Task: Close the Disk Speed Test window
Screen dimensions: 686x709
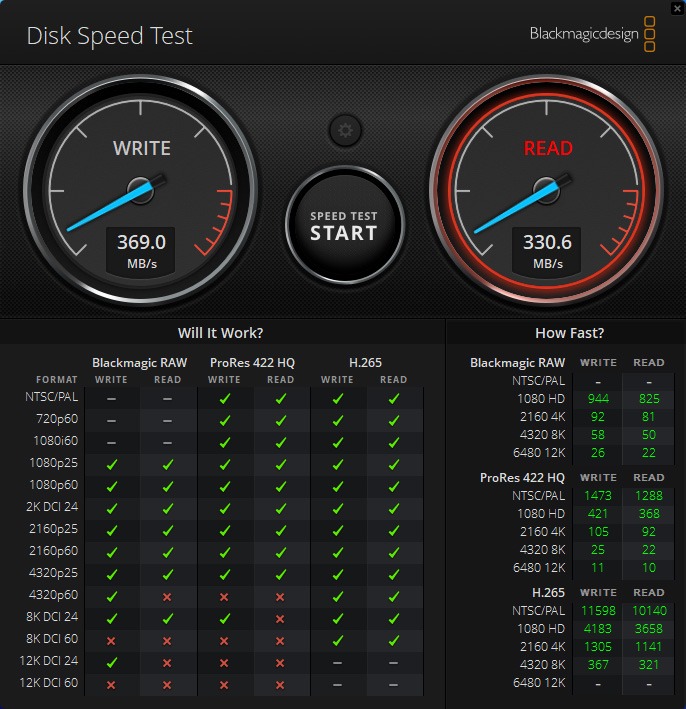Action: (677, 8)
